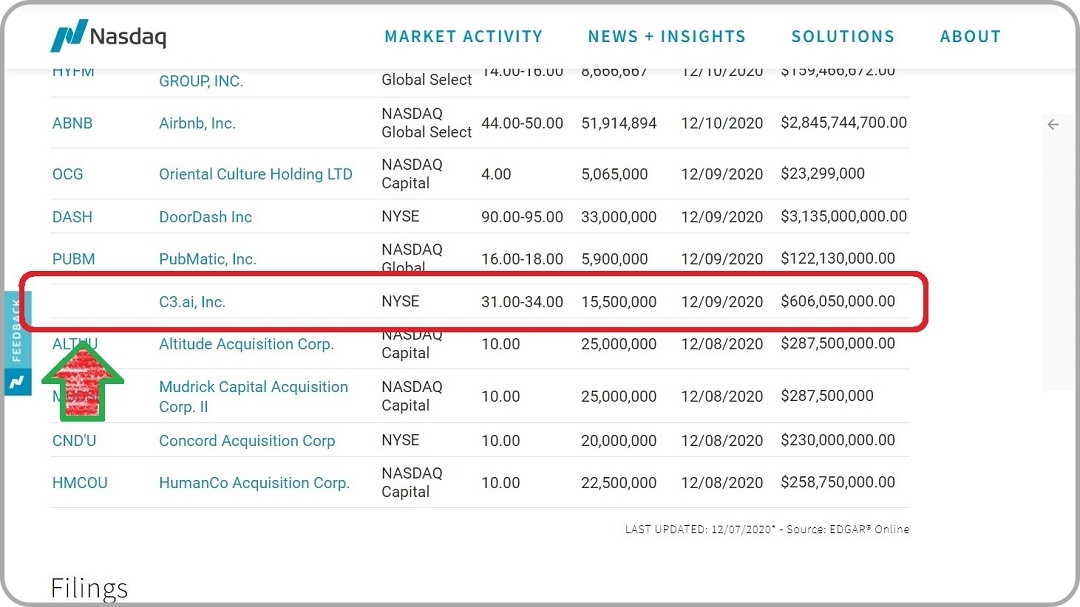This screenshot has height=607, width=1080.
Task: Select C3.ai shares value 15,500,000
Action: 619,302
